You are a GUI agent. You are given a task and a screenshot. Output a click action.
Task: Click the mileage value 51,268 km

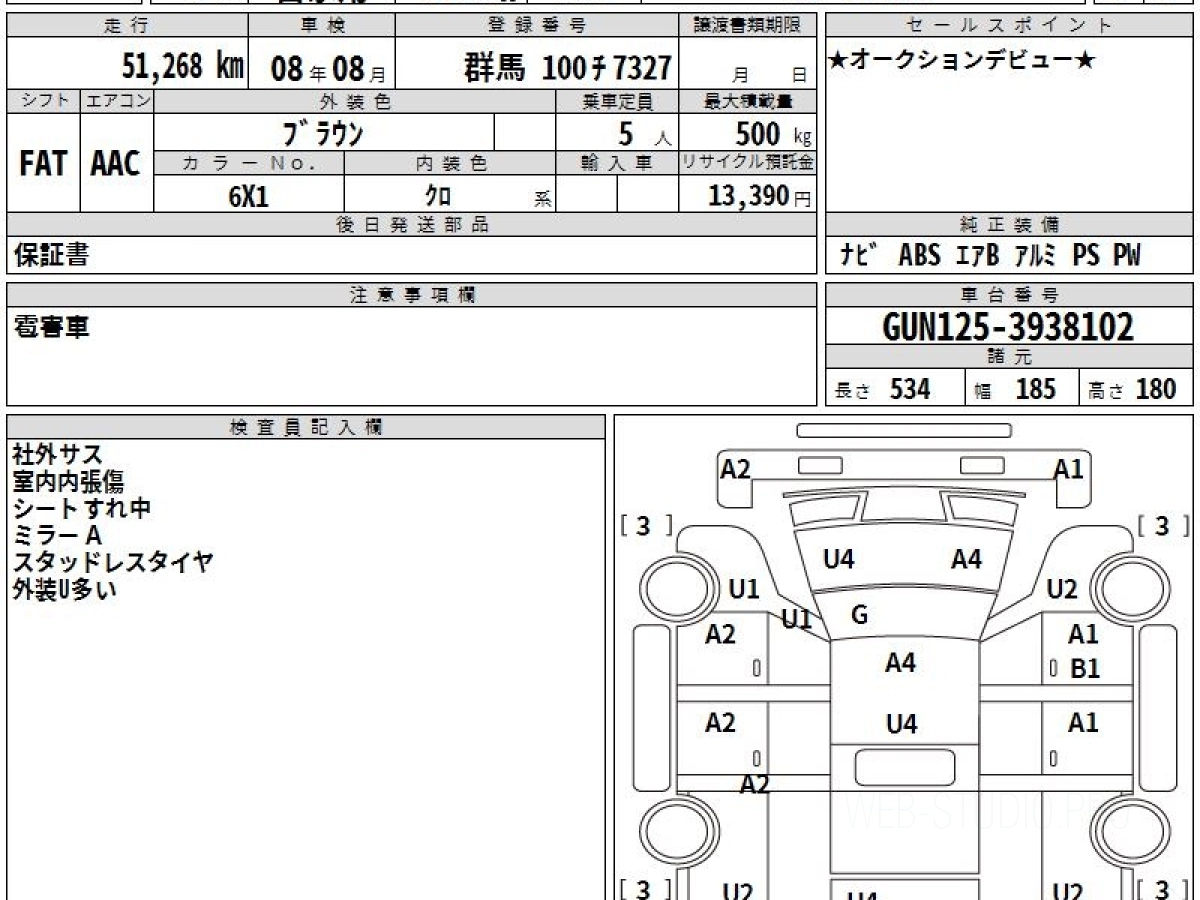(x=183, y=67)
